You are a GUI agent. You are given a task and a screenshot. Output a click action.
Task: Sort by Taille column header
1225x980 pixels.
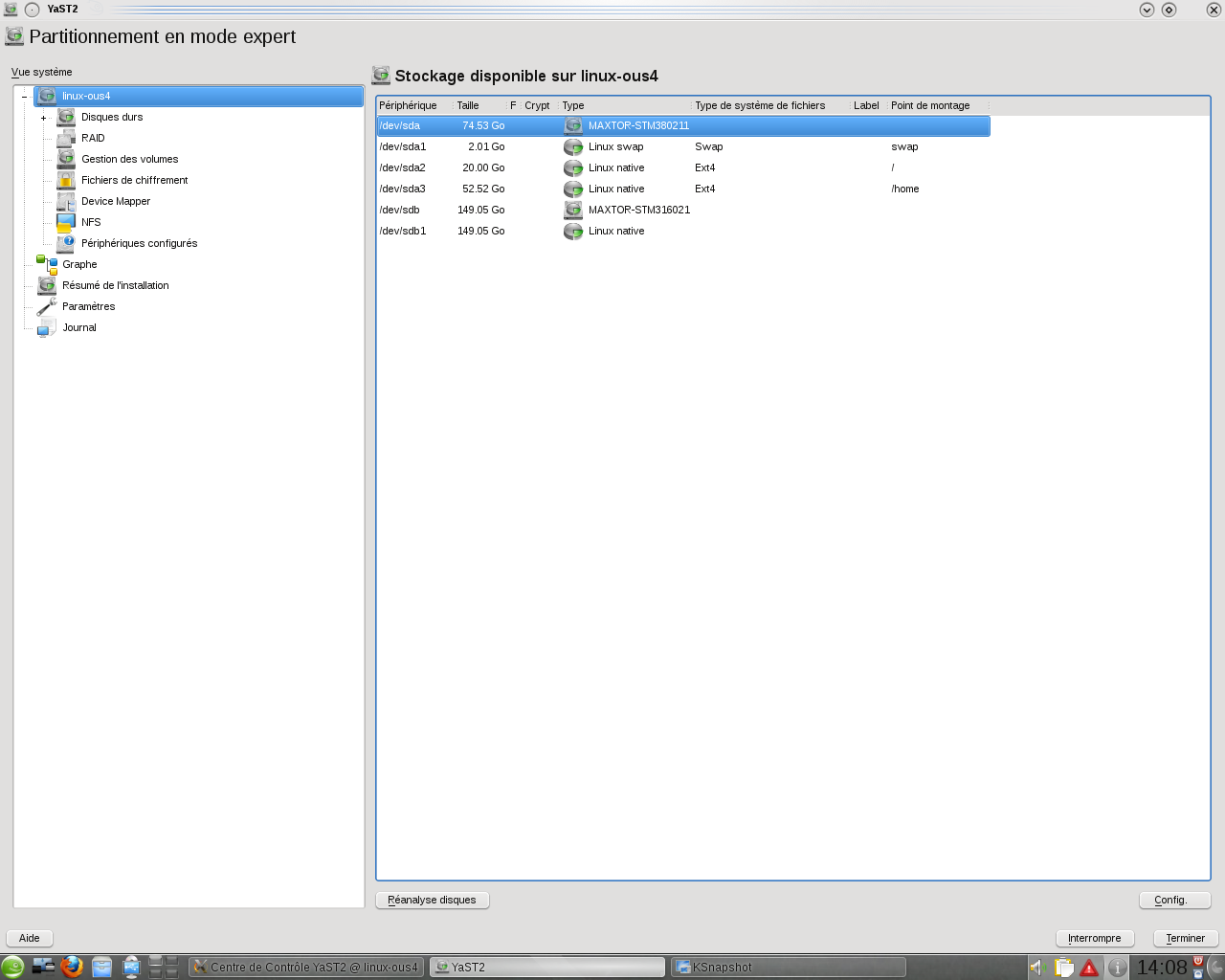[480, 105]
